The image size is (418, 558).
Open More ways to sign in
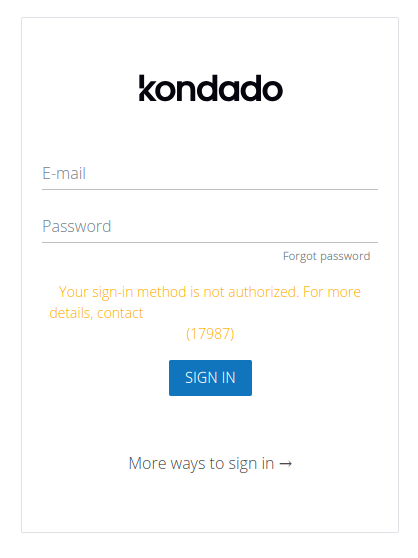210,463
